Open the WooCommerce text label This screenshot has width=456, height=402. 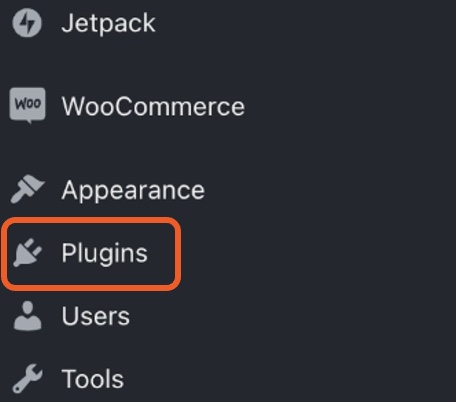(153, 107)
